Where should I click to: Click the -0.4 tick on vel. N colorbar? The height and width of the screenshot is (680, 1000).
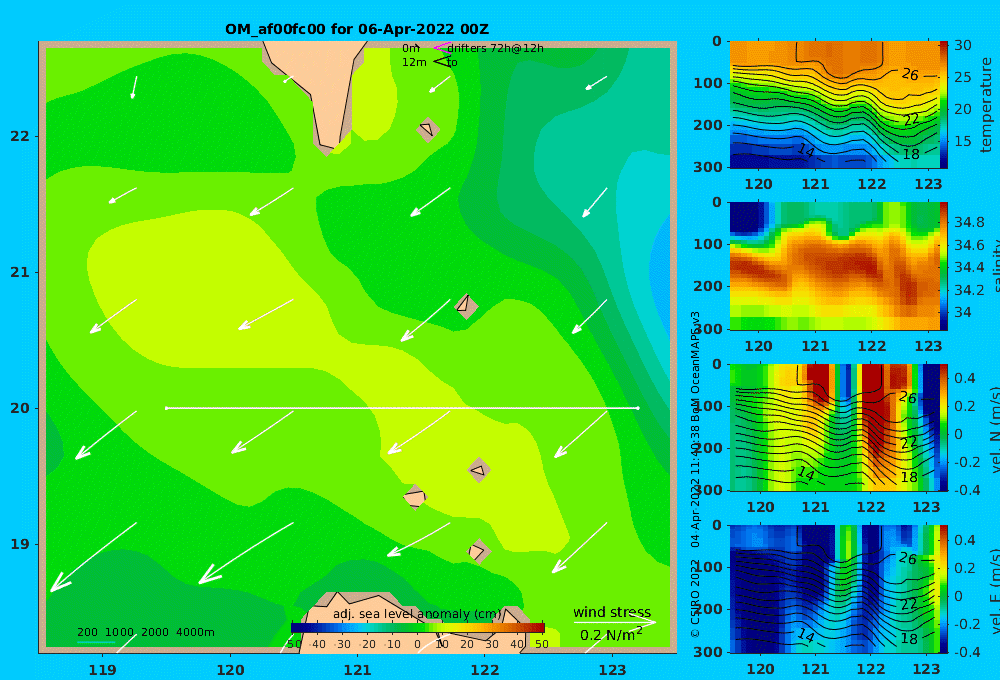(967, 490)
